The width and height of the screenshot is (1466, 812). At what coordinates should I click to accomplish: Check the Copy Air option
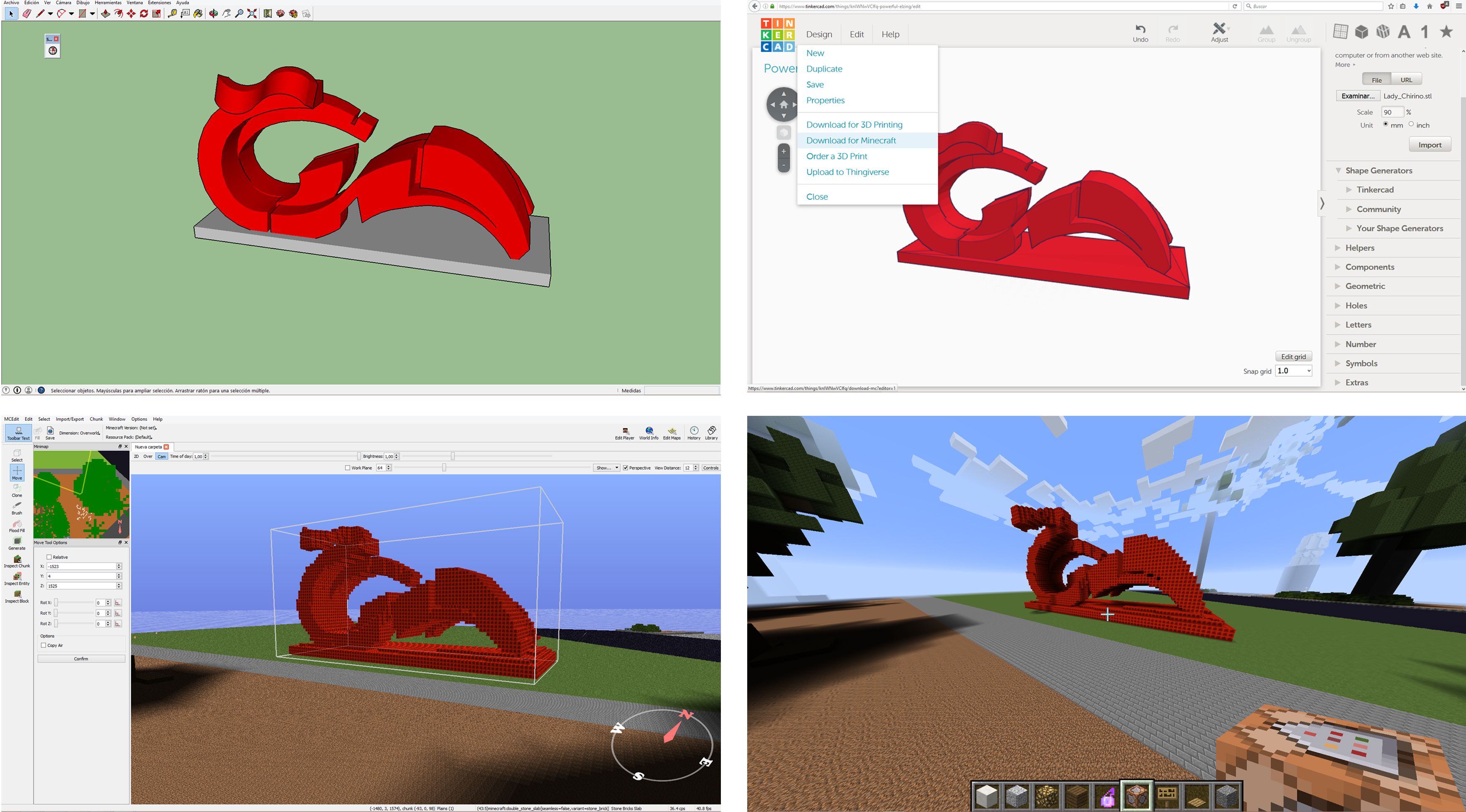44,645
